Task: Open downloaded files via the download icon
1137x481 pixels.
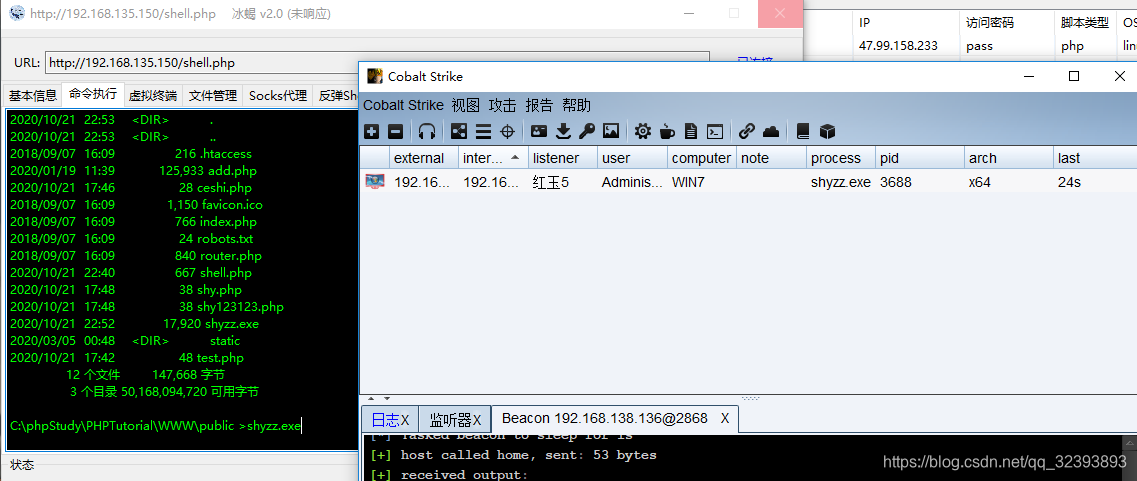Action: tap(563, 131)
